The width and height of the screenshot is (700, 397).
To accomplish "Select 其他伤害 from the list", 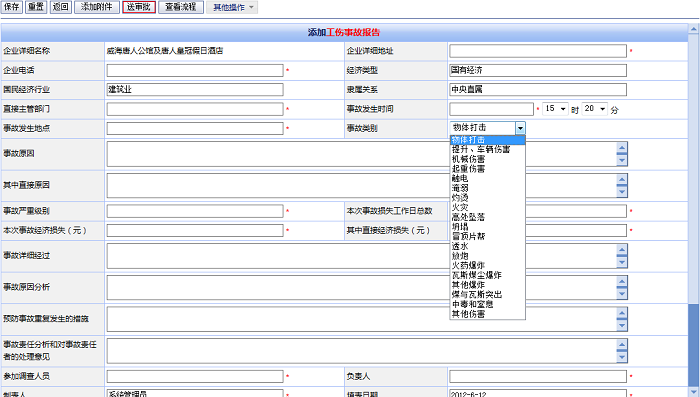I will pos(487,314).
